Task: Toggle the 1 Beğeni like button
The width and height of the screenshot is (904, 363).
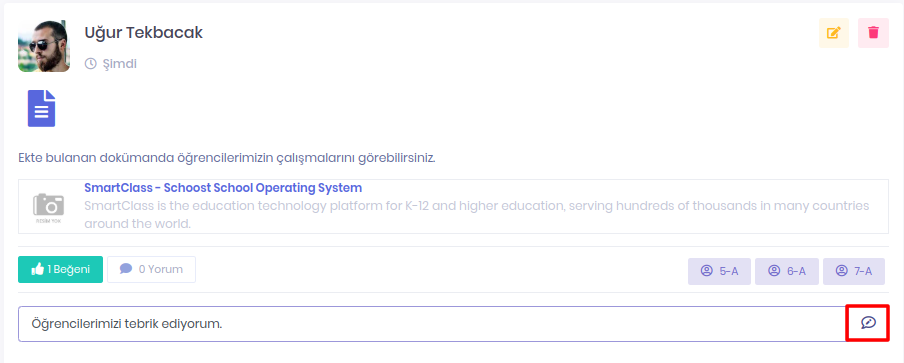Action: tap(61, 269)
